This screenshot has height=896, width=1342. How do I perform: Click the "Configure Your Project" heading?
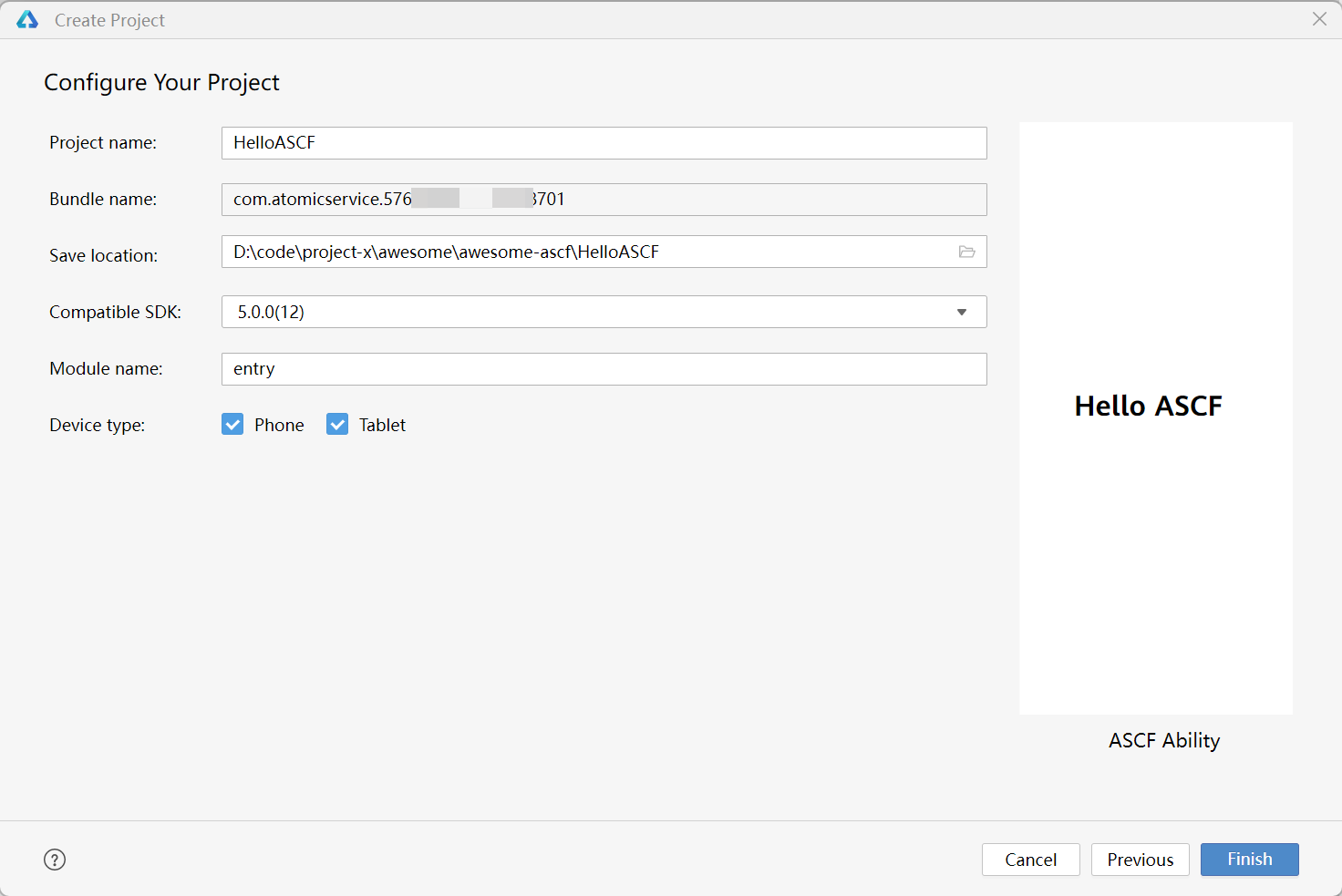(x=161, y=83)
